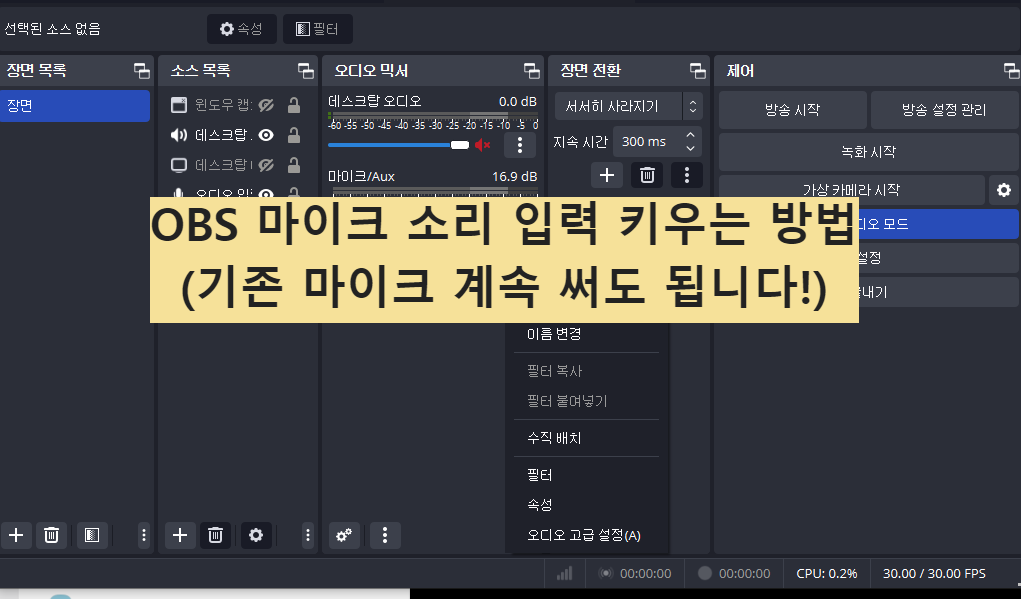Delete the scene transition with trash icon
The height and width of the screenshot is (599, 1021).
pos(647,174)
